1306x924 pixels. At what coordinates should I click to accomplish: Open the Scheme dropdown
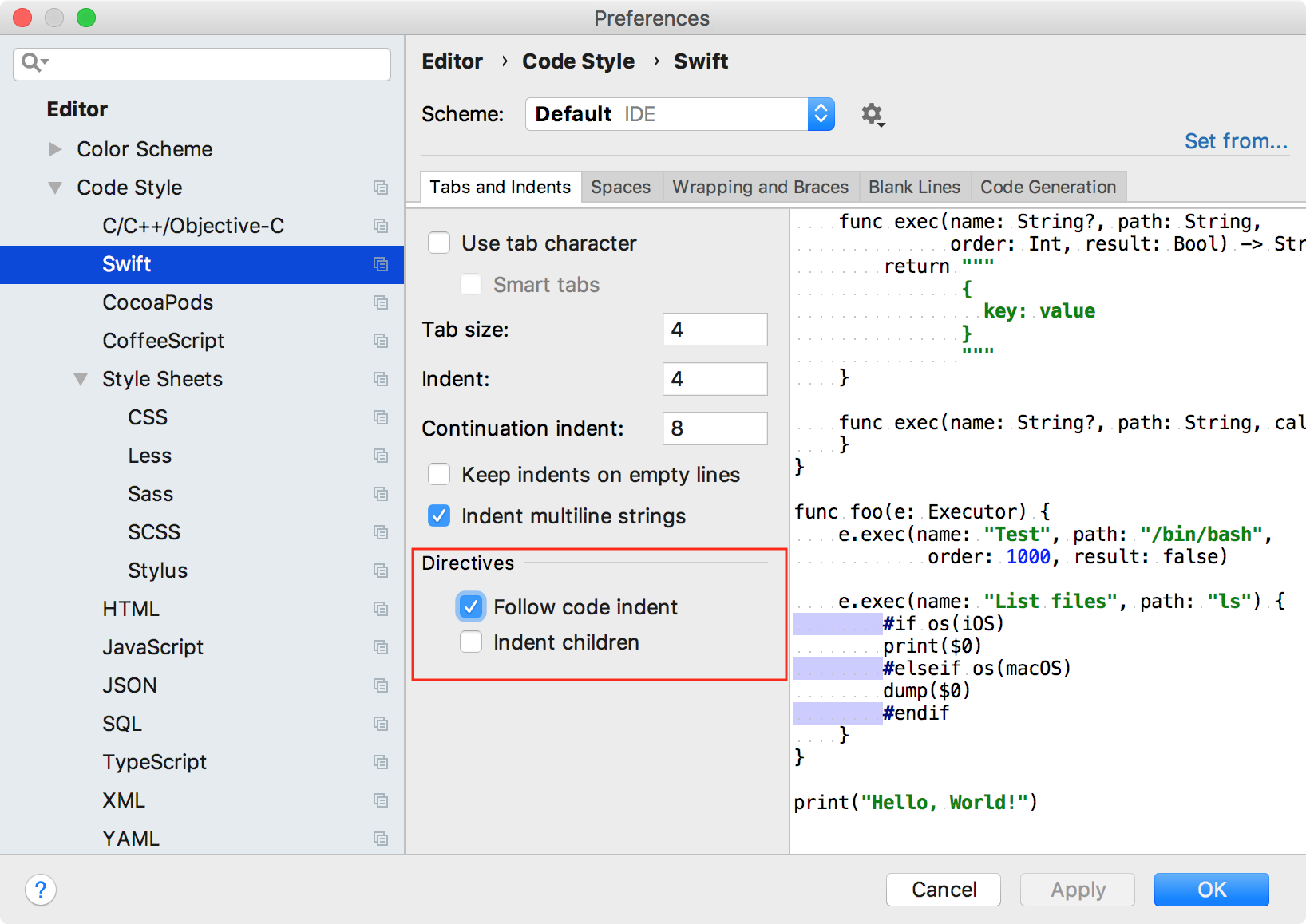(x=821, y=114)
